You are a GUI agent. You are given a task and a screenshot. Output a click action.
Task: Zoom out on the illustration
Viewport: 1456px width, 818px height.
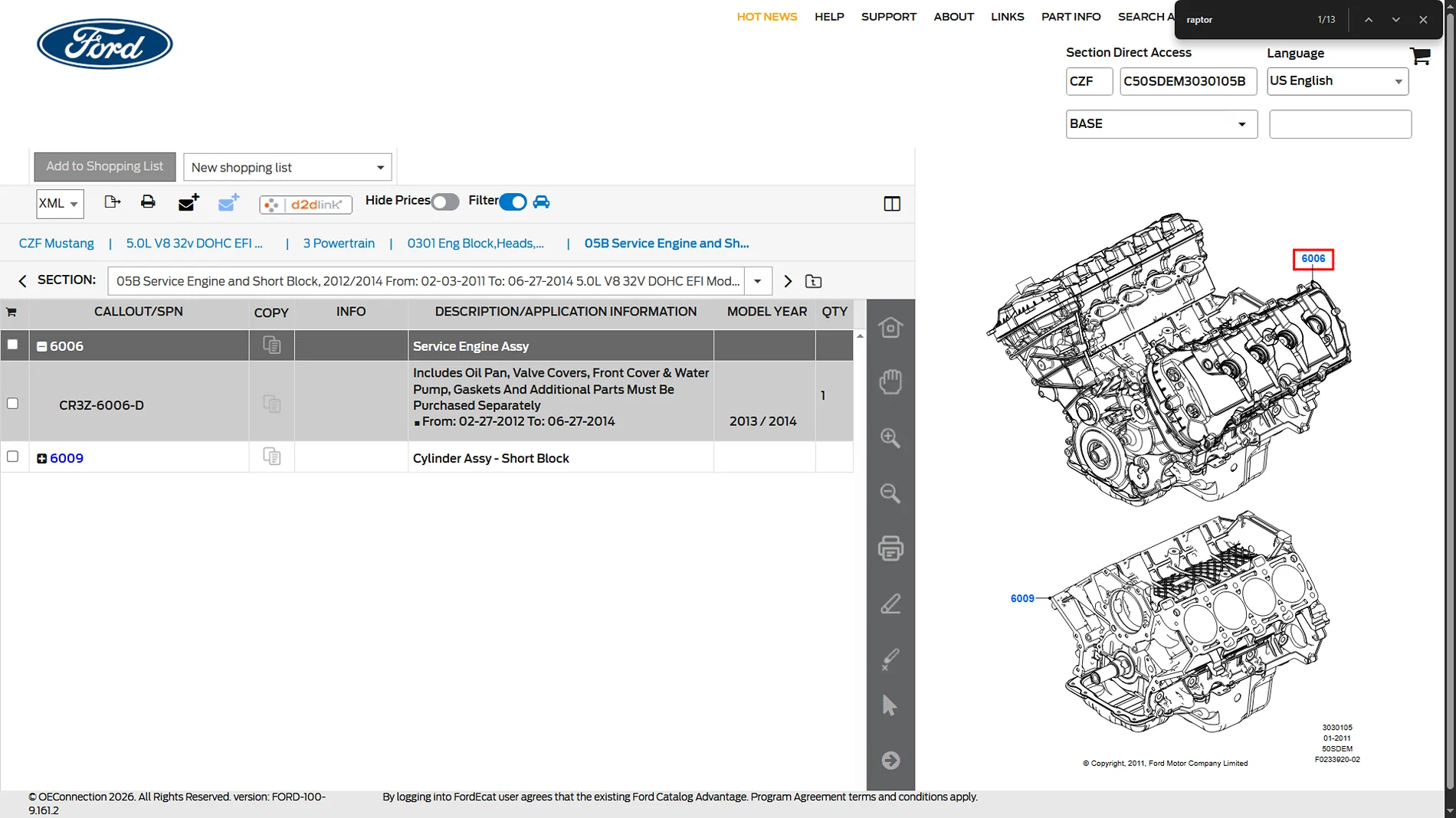890,493
